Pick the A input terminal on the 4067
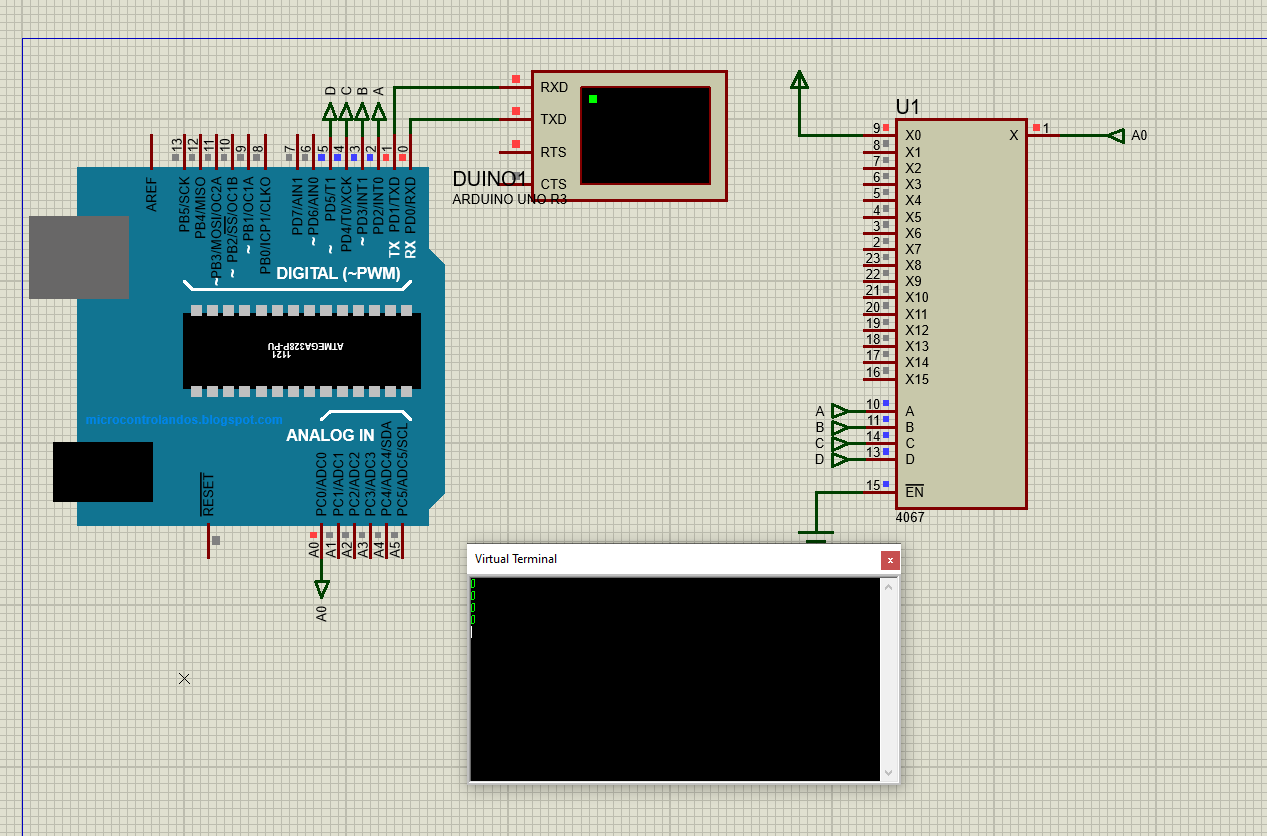The image size is (1267, 836). pyautogui.click(x=839, y=411)
